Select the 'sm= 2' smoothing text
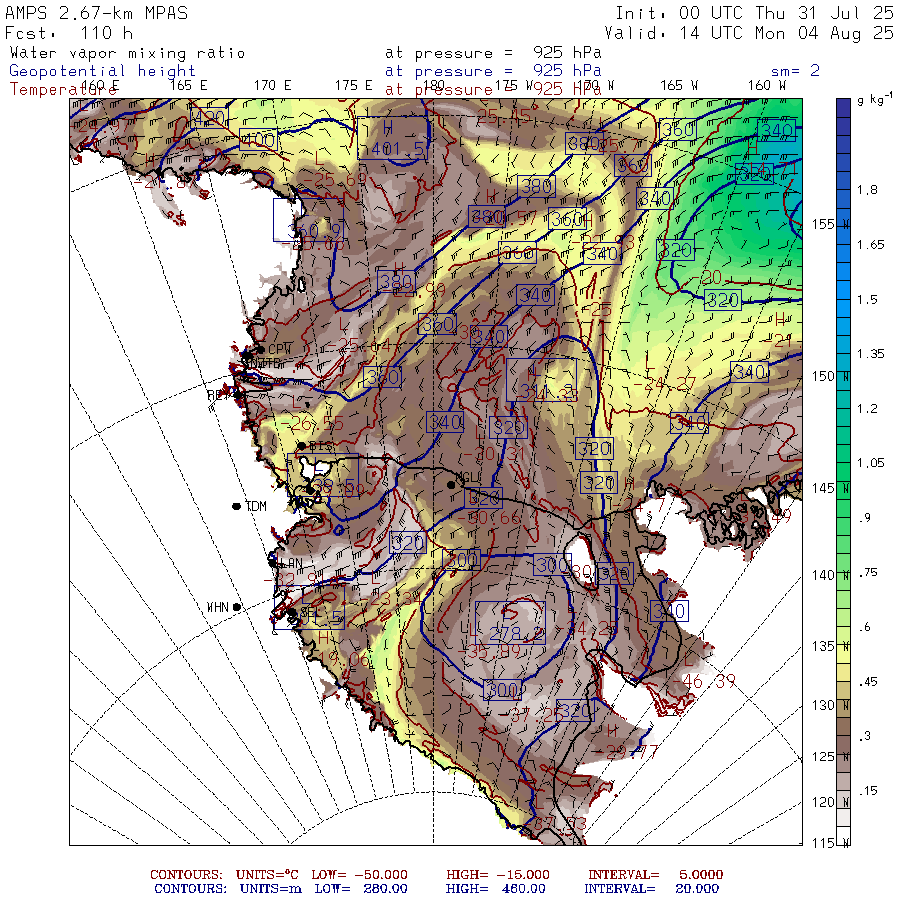 [x=795, y=71]
